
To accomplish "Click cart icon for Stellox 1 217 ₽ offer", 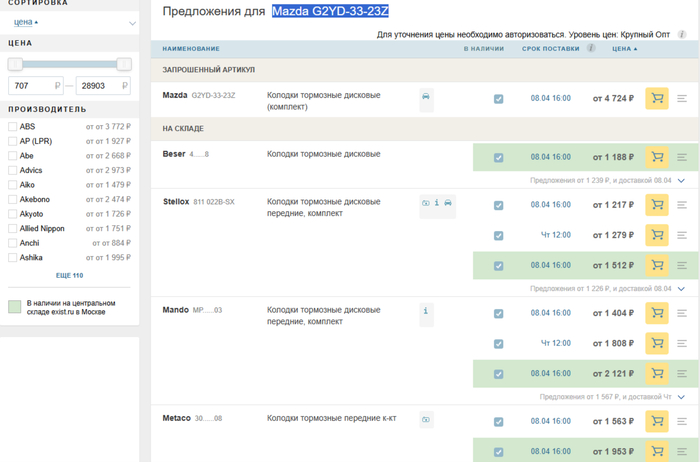I will (656, 205).
